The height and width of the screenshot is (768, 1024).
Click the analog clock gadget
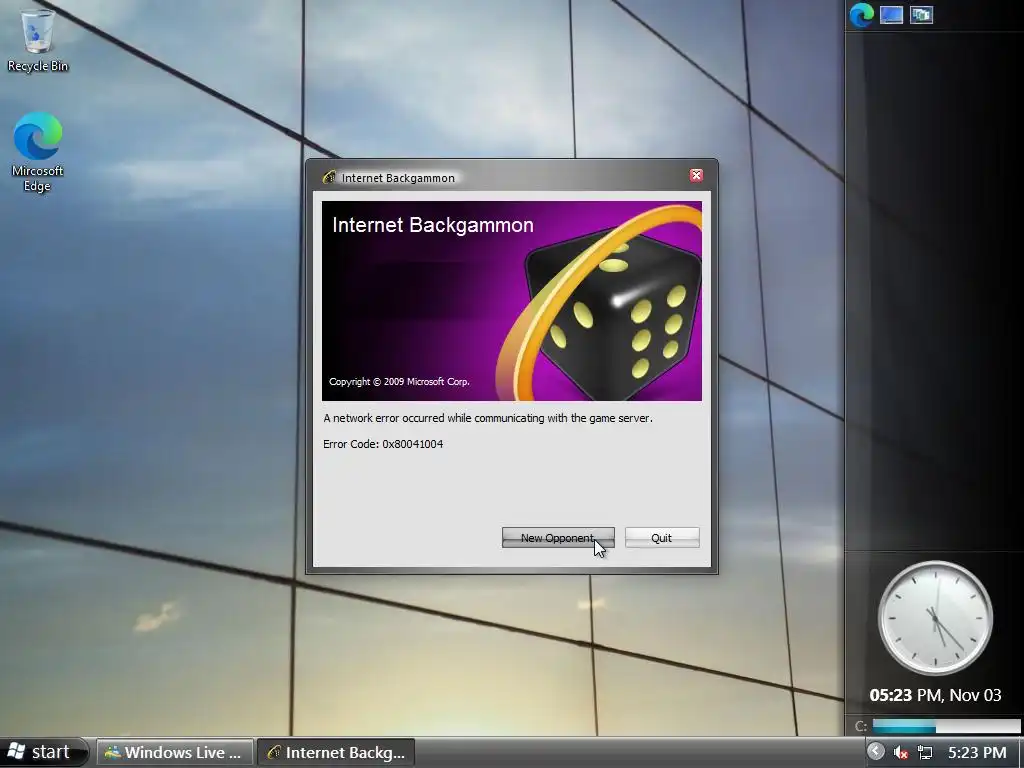[935, 618]
